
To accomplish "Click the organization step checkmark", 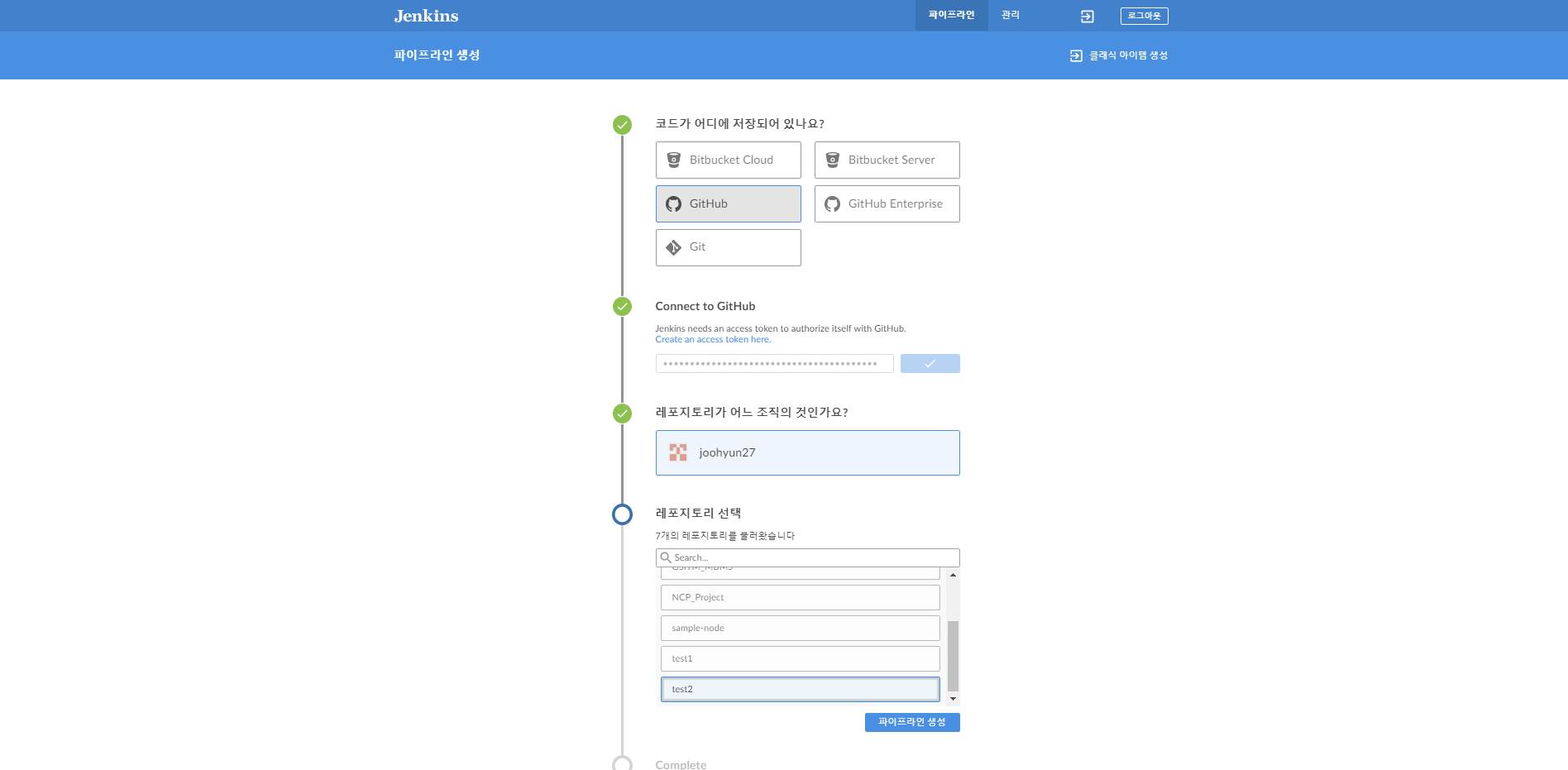I will tap(622, 413).
